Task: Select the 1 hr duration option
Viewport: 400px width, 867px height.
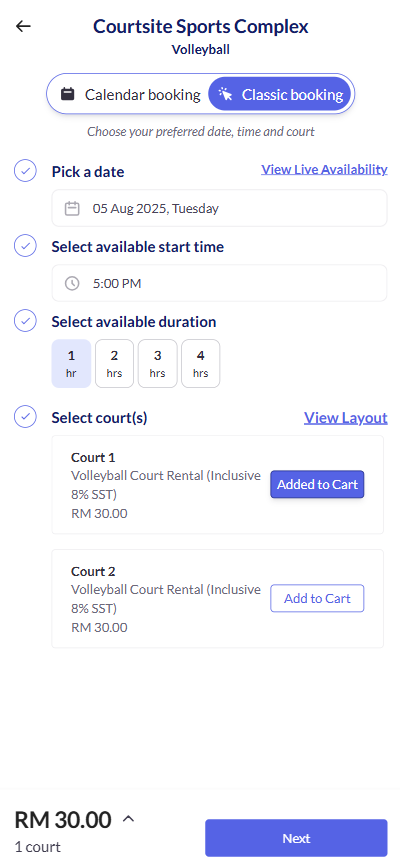Action: [71, 363]
